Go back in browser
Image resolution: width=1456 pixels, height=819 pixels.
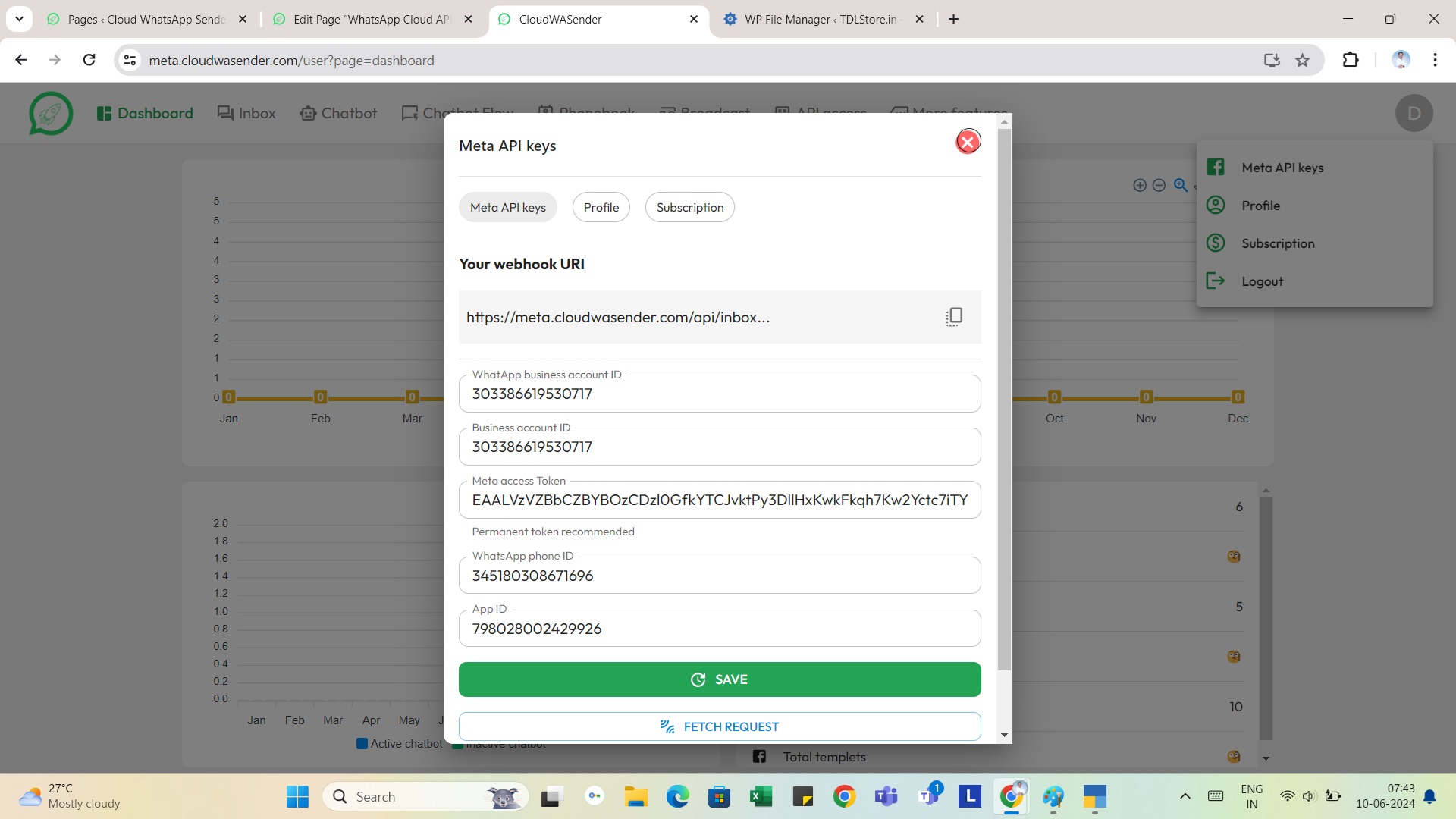pos(21,60)
